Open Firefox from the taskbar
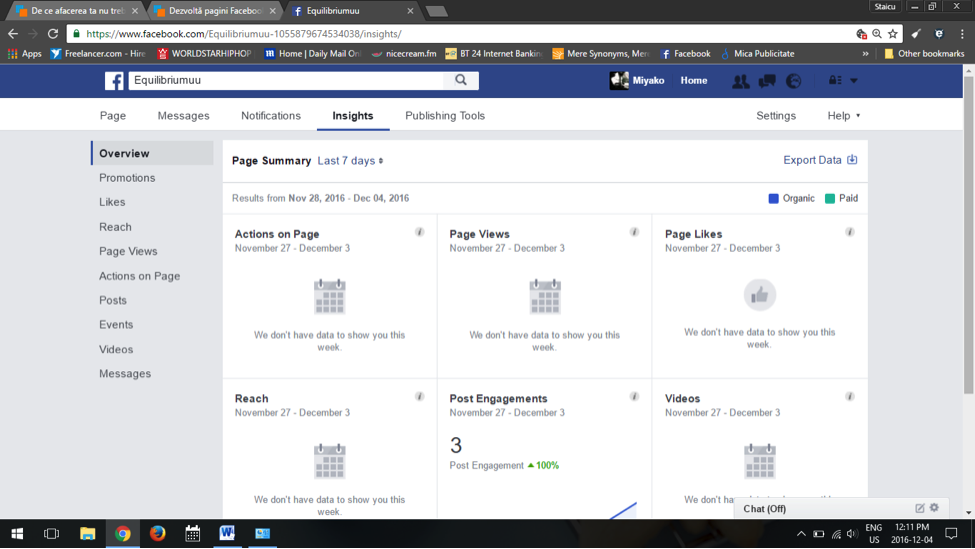Screen dimensions: 975x549 tap(157, 533)
